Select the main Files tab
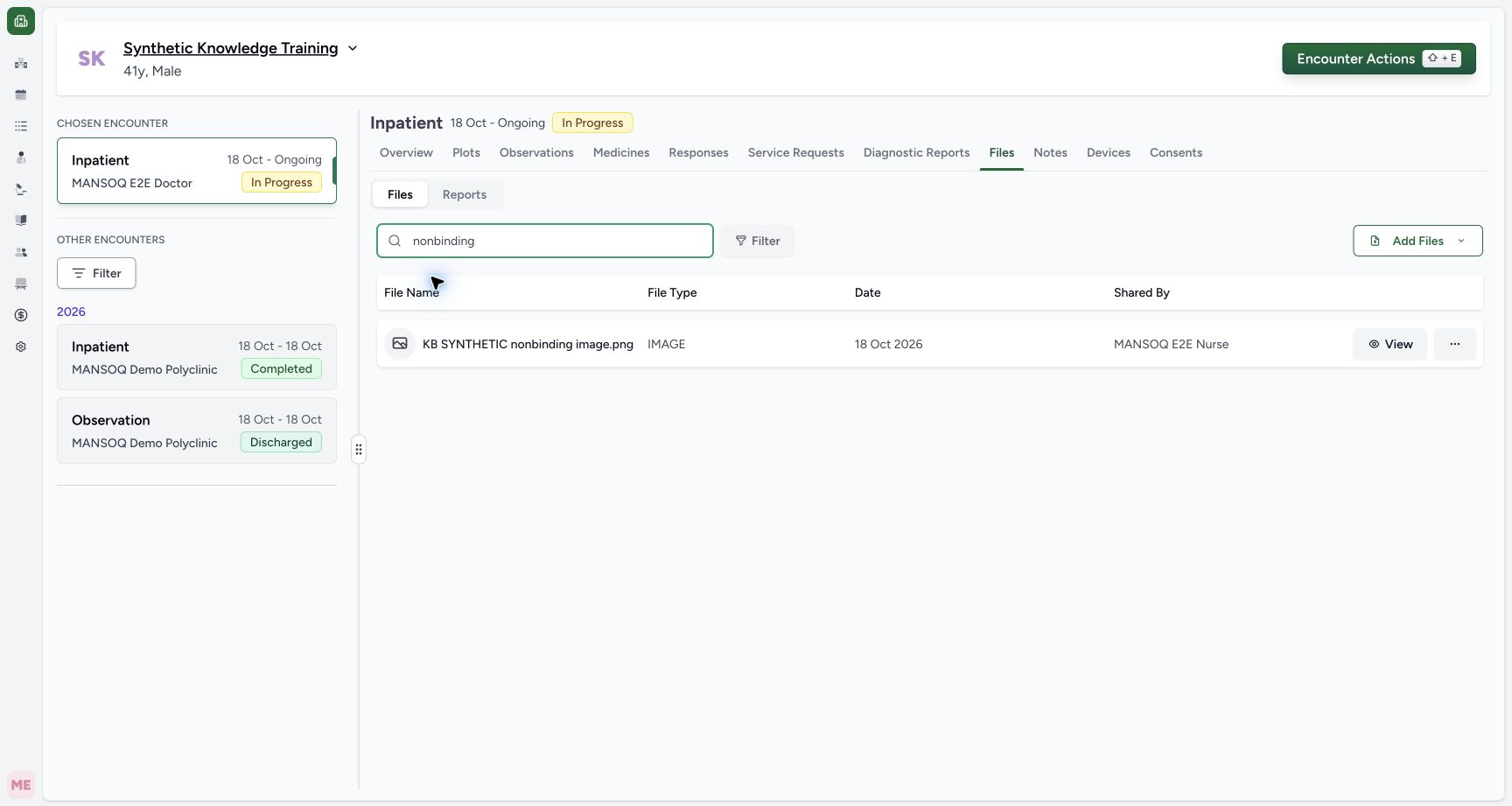The image size is (1512, 806). click(1002, 152)
